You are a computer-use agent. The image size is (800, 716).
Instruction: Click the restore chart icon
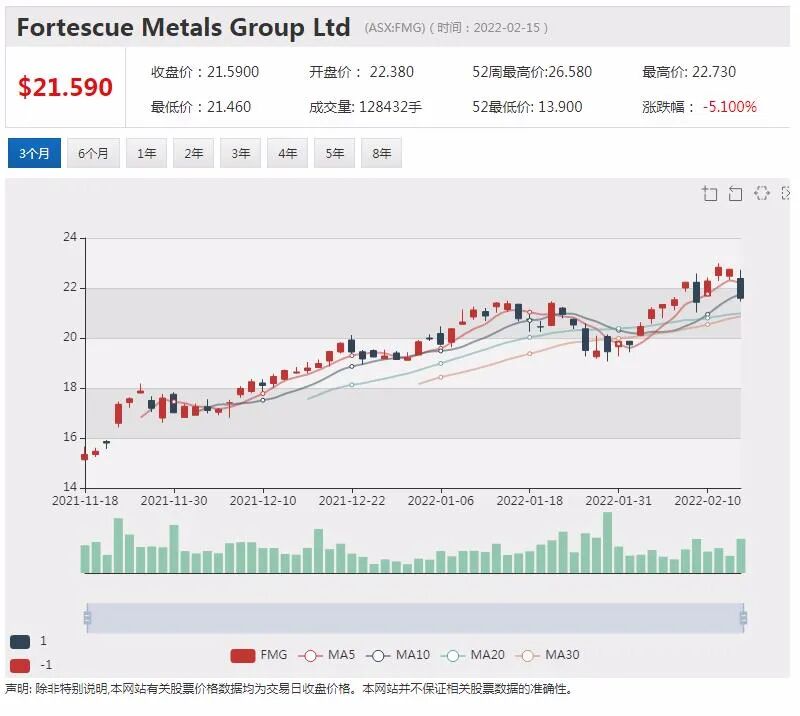click(x=761, y=193)
